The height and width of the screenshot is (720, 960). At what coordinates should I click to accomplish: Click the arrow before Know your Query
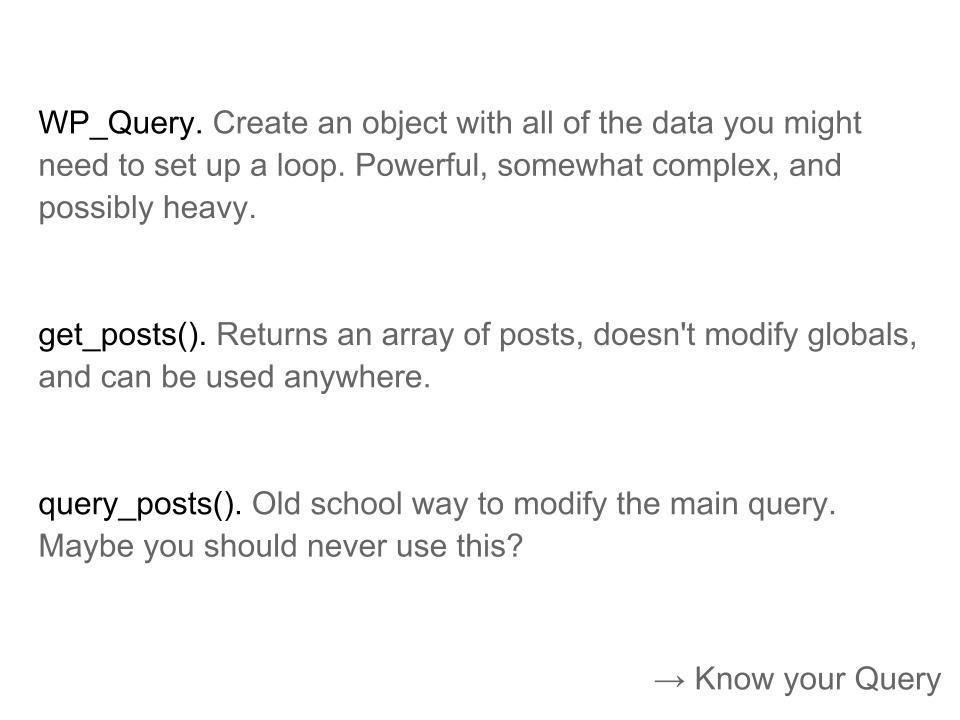point(669,680)
